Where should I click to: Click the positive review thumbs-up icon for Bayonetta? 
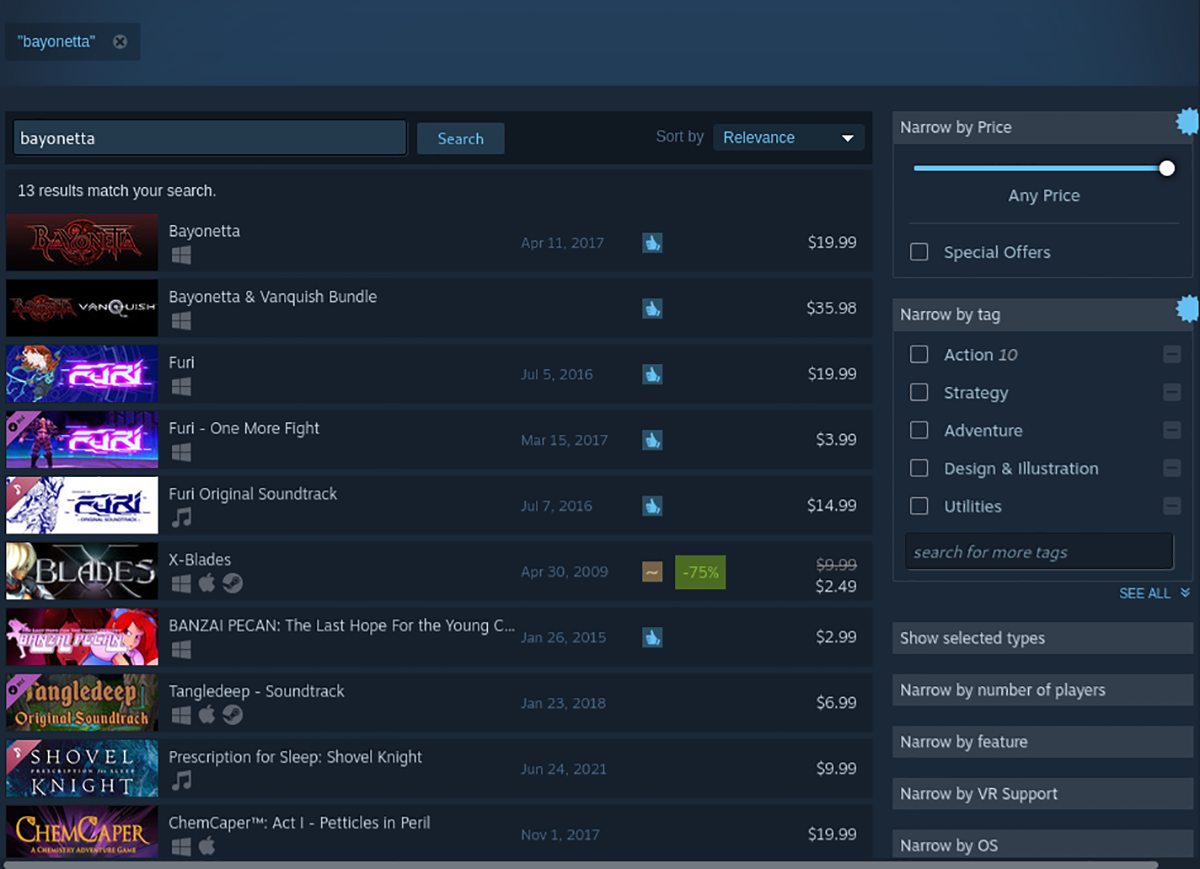(x=652, y=242)
